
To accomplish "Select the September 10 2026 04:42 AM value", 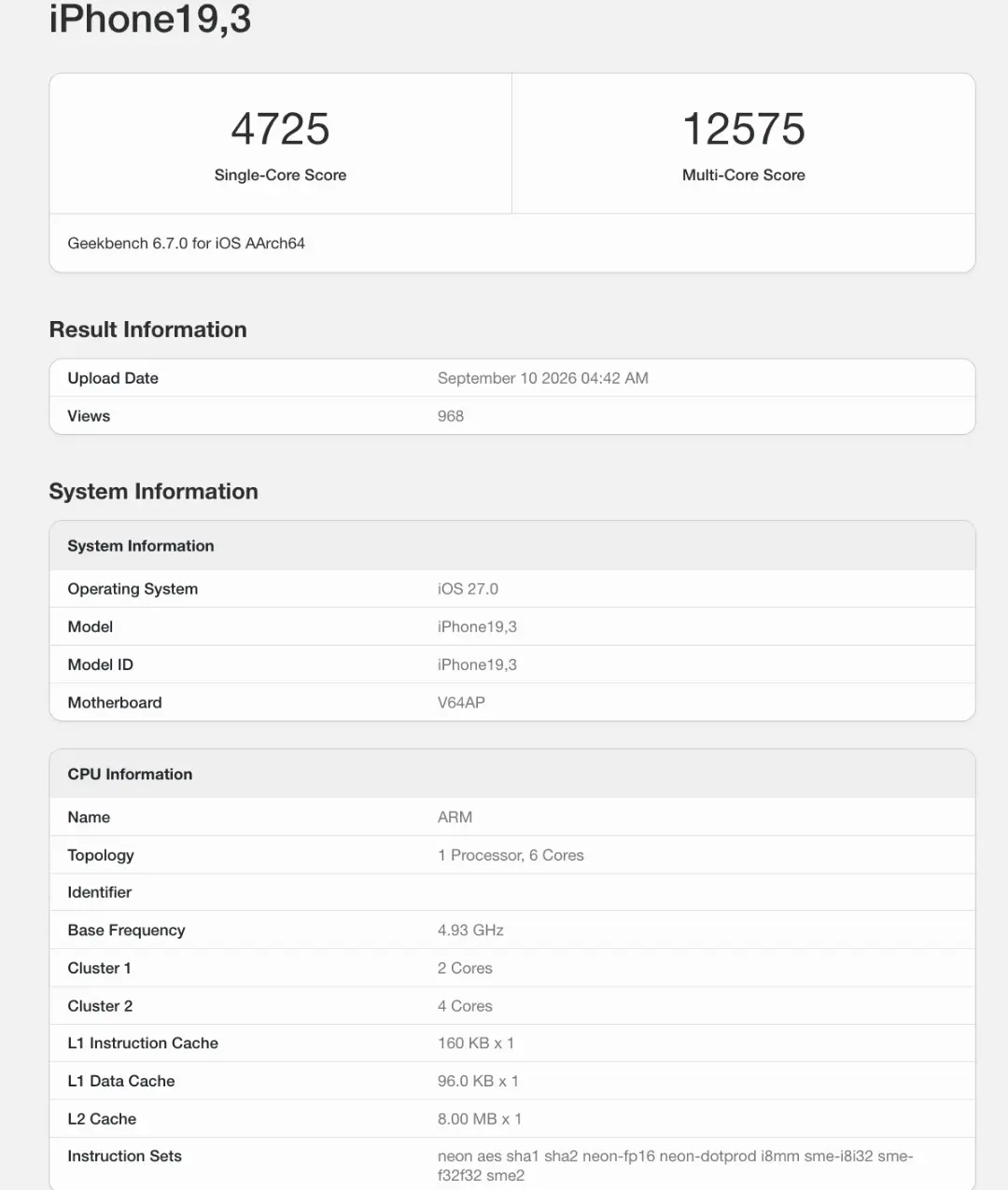I will [542, 378].
